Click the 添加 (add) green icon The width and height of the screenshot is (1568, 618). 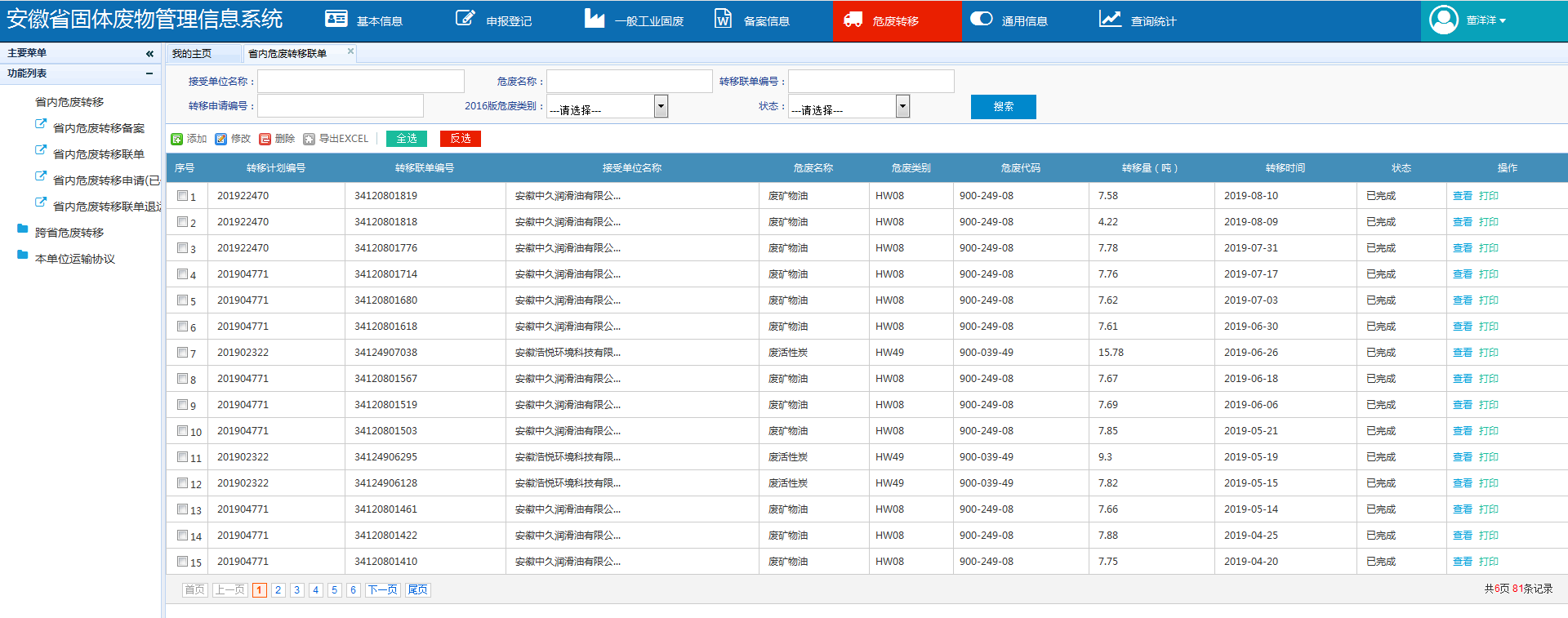point(176,140)
